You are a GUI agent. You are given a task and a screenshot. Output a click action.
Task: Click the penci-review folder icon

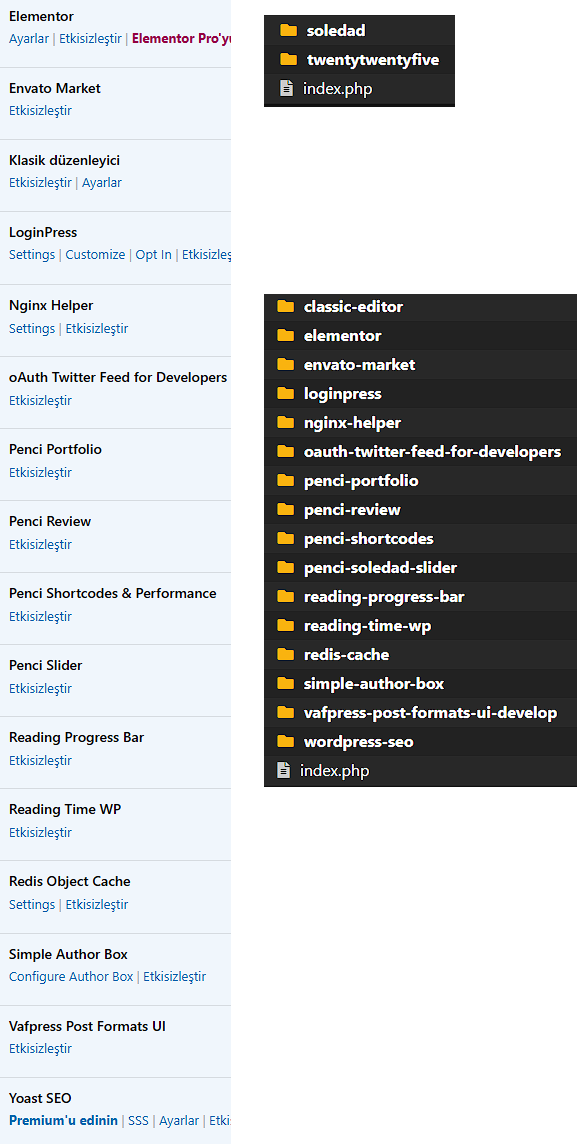coord(285,509)
